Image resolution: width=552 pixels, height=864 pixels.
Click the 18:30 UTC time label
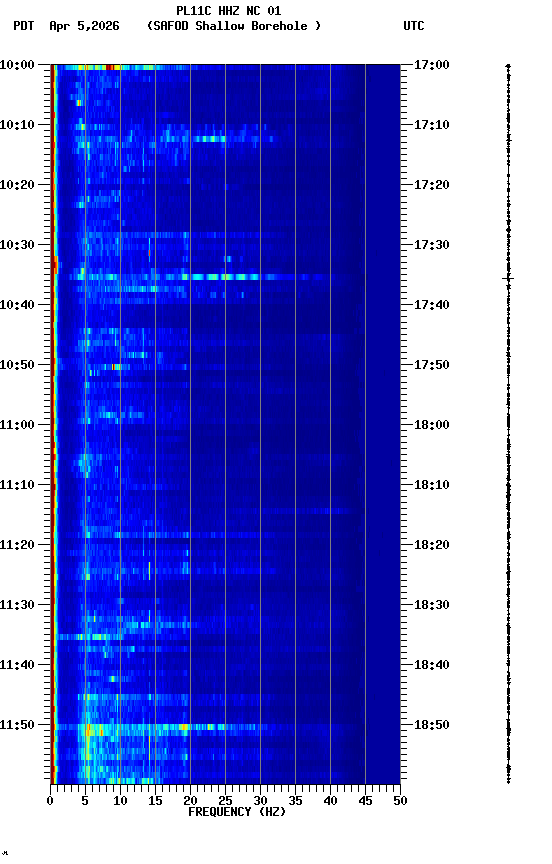[x=432, y=605]
